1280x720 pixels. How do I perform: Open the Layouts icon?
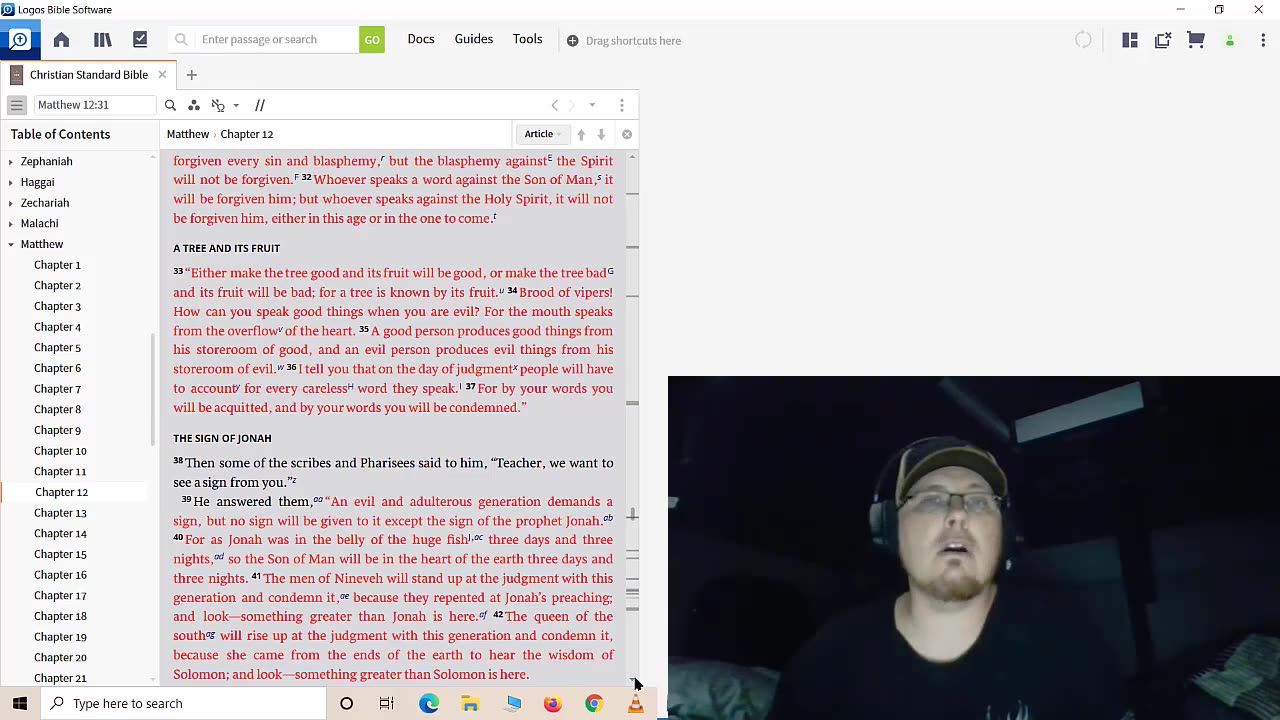pos(1130,40)
